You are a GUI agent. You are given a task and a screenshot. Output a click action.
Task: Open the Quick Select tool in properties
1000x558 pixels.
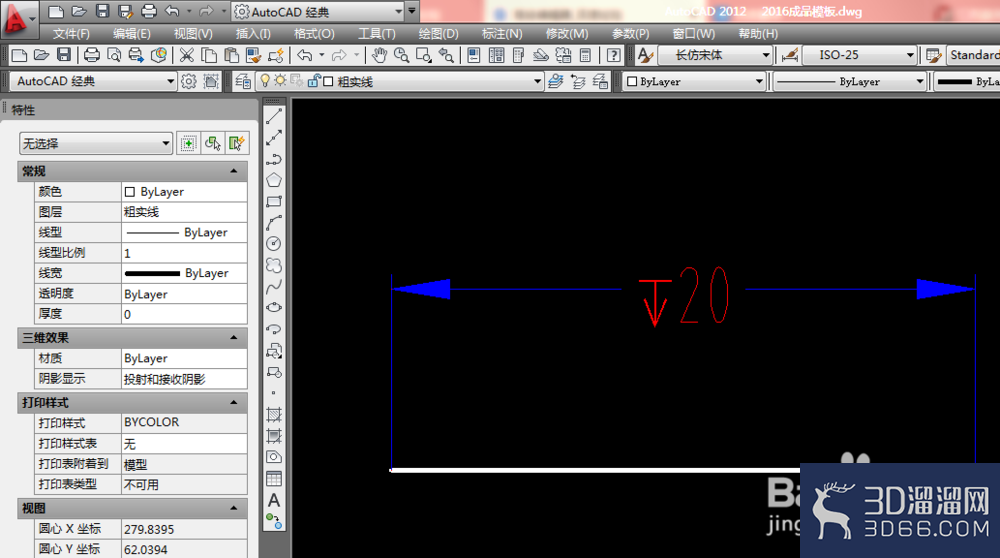tap(236, 143)
